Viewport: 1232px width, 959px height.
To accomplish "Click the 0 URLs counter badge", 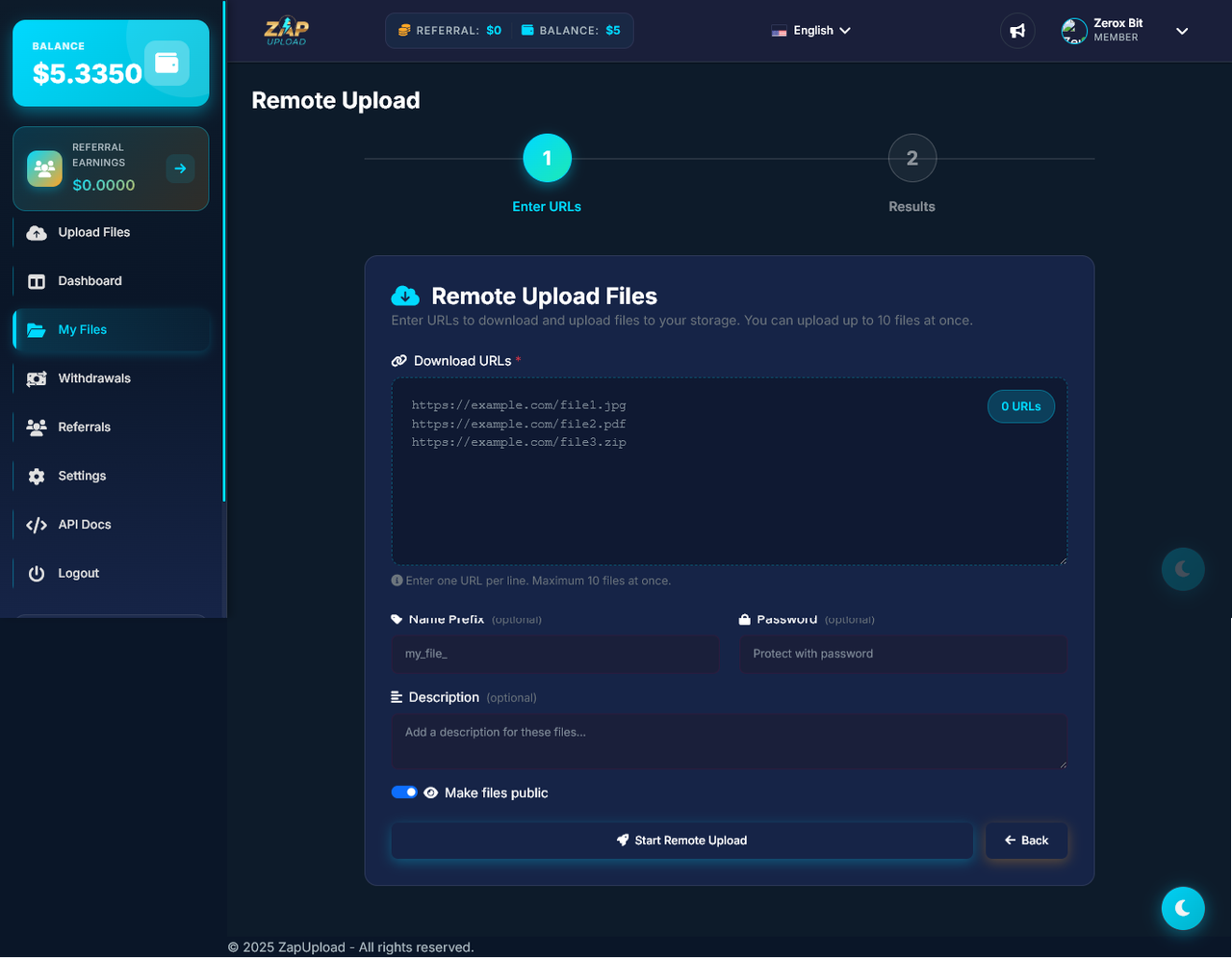I will (x=1021, y=406).
